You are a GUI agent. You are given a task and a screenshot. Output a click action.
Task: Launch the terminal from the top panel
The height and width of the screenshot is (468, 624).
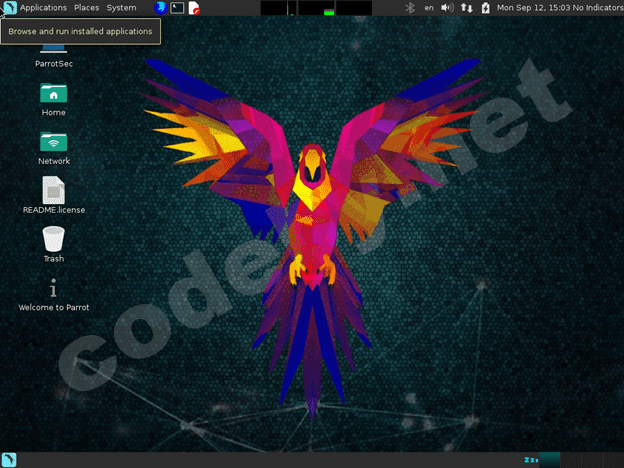pyautogui.click(x=177, y=8)
